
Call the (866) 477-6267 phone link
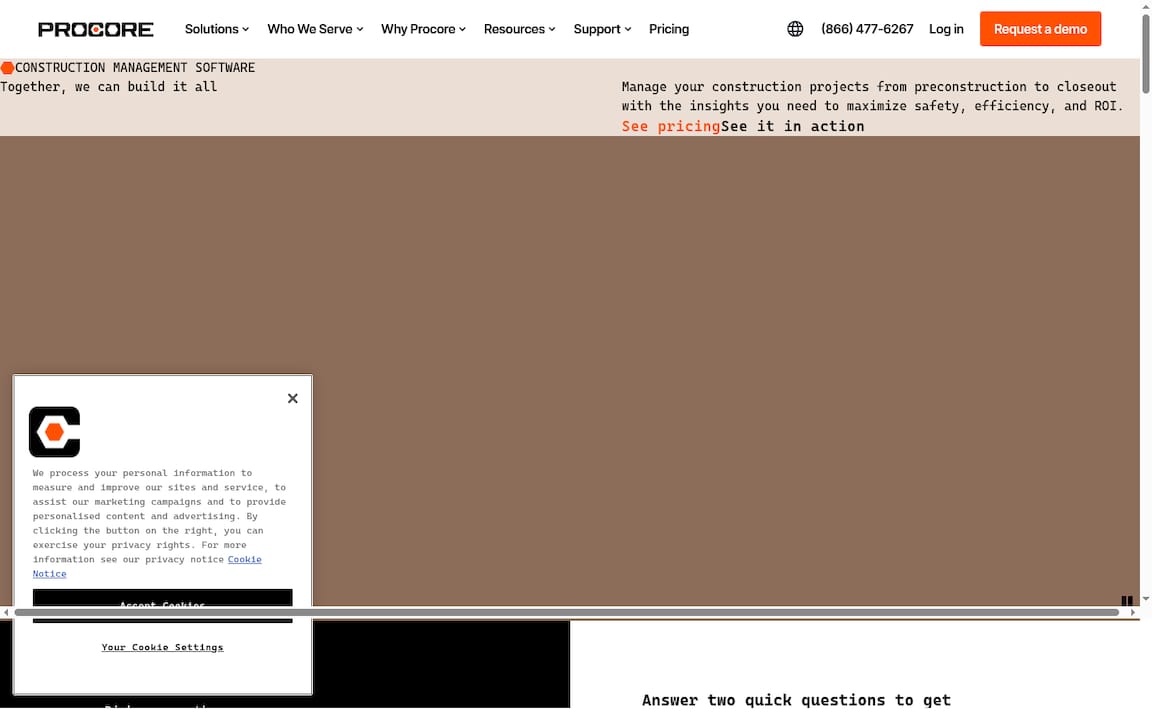coord(867,29)
